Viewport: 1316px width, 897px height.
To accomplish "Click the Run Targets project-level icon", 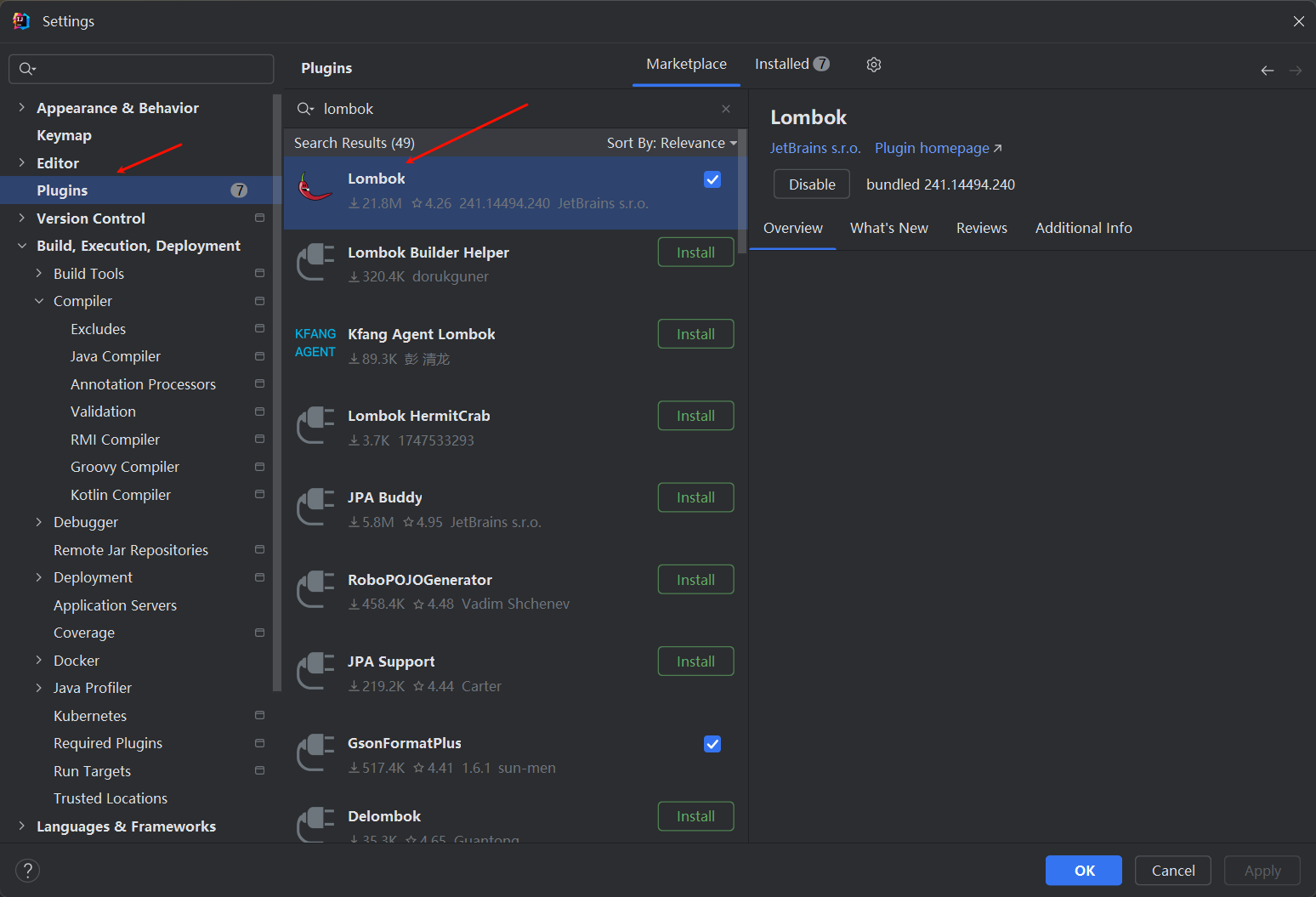I will pos(259,770).
